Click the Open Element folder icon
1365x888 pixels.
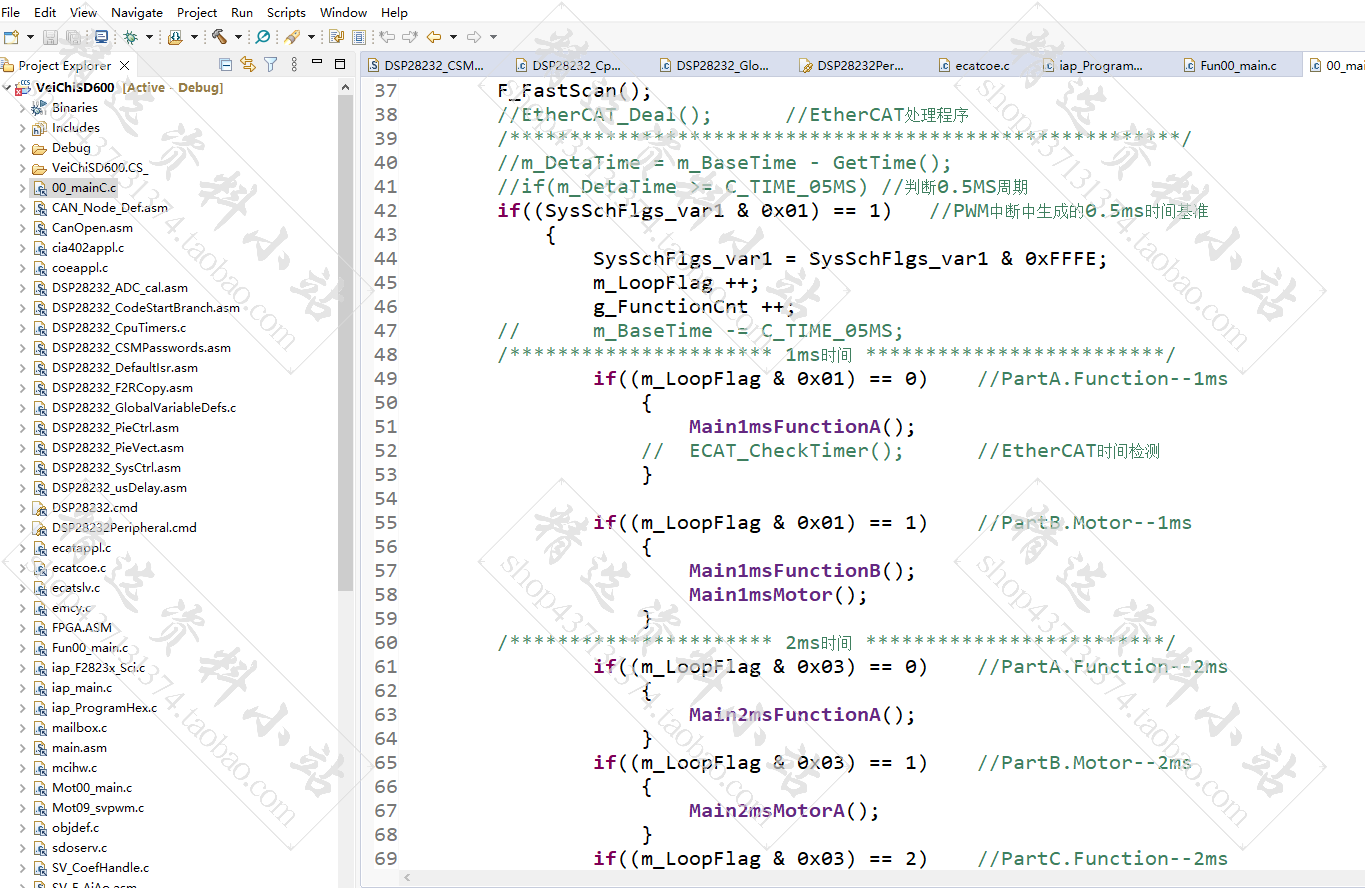(175, 37)
